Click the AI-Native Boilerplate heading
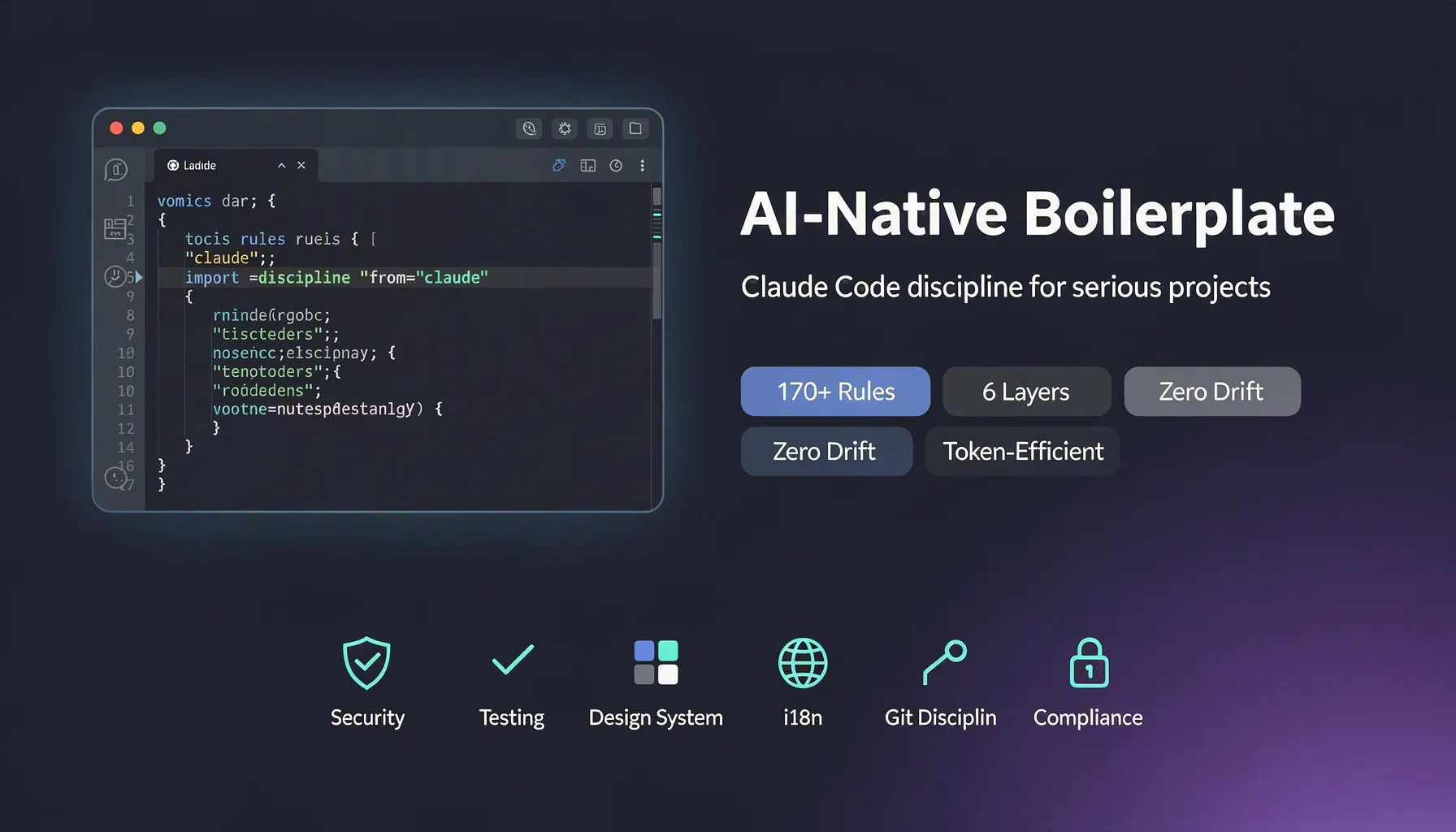Viewport: 1456px width, 832px height. (1038, 214)
